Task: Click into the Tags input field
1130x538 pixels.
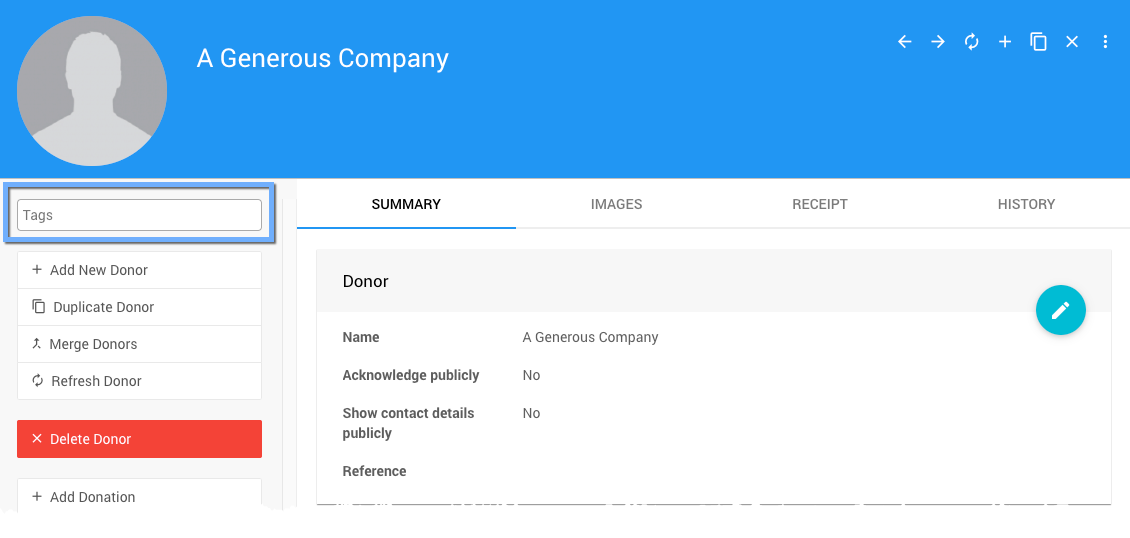Action: click(139, 215)
